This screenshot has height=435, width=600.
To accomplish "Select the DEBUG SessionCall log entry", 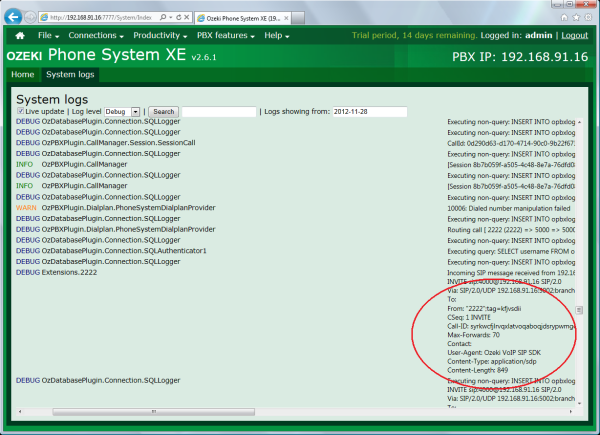I will 106,143.
